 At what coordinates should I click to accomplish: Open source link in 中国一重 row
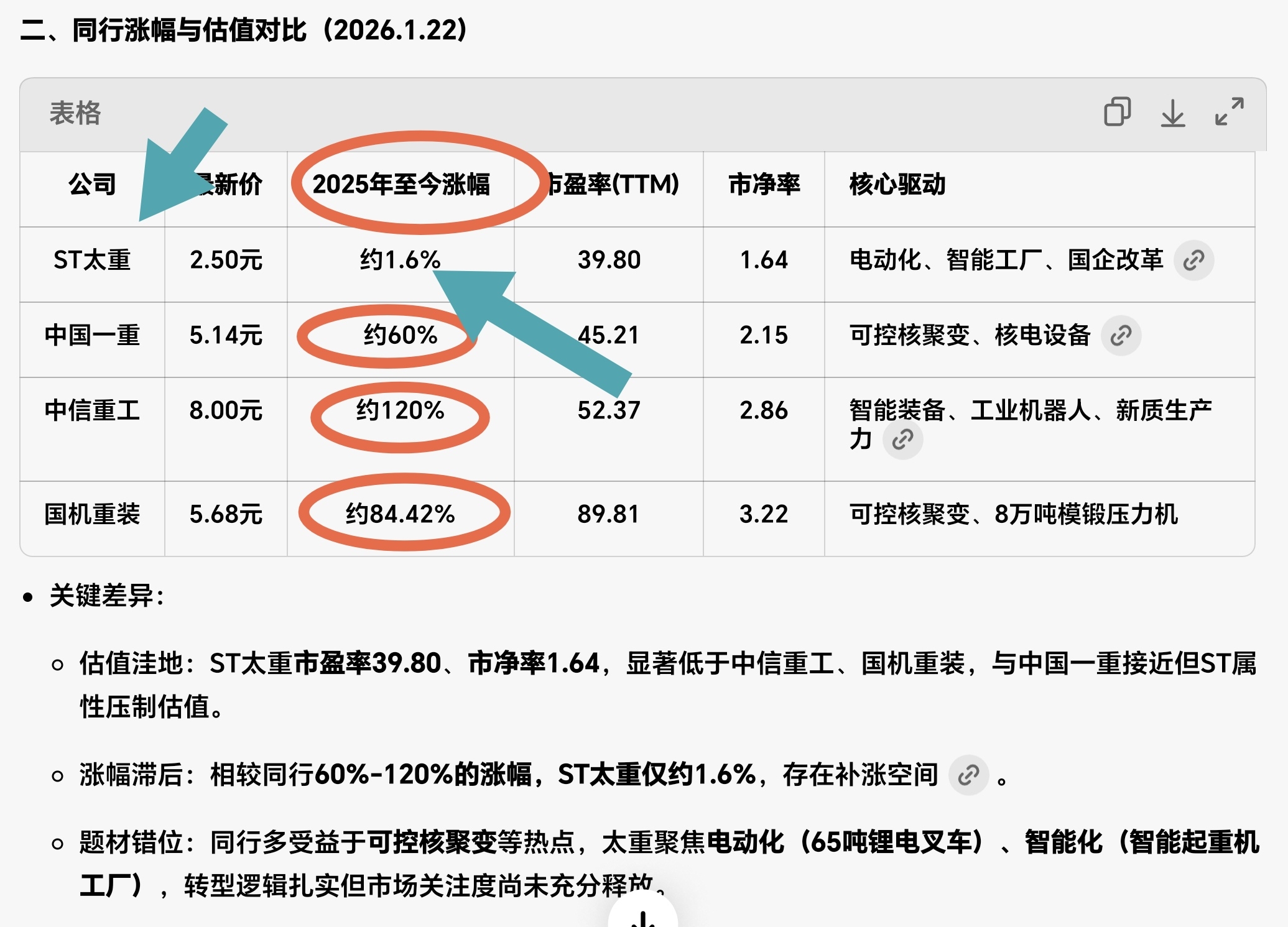pos(1121,336)
